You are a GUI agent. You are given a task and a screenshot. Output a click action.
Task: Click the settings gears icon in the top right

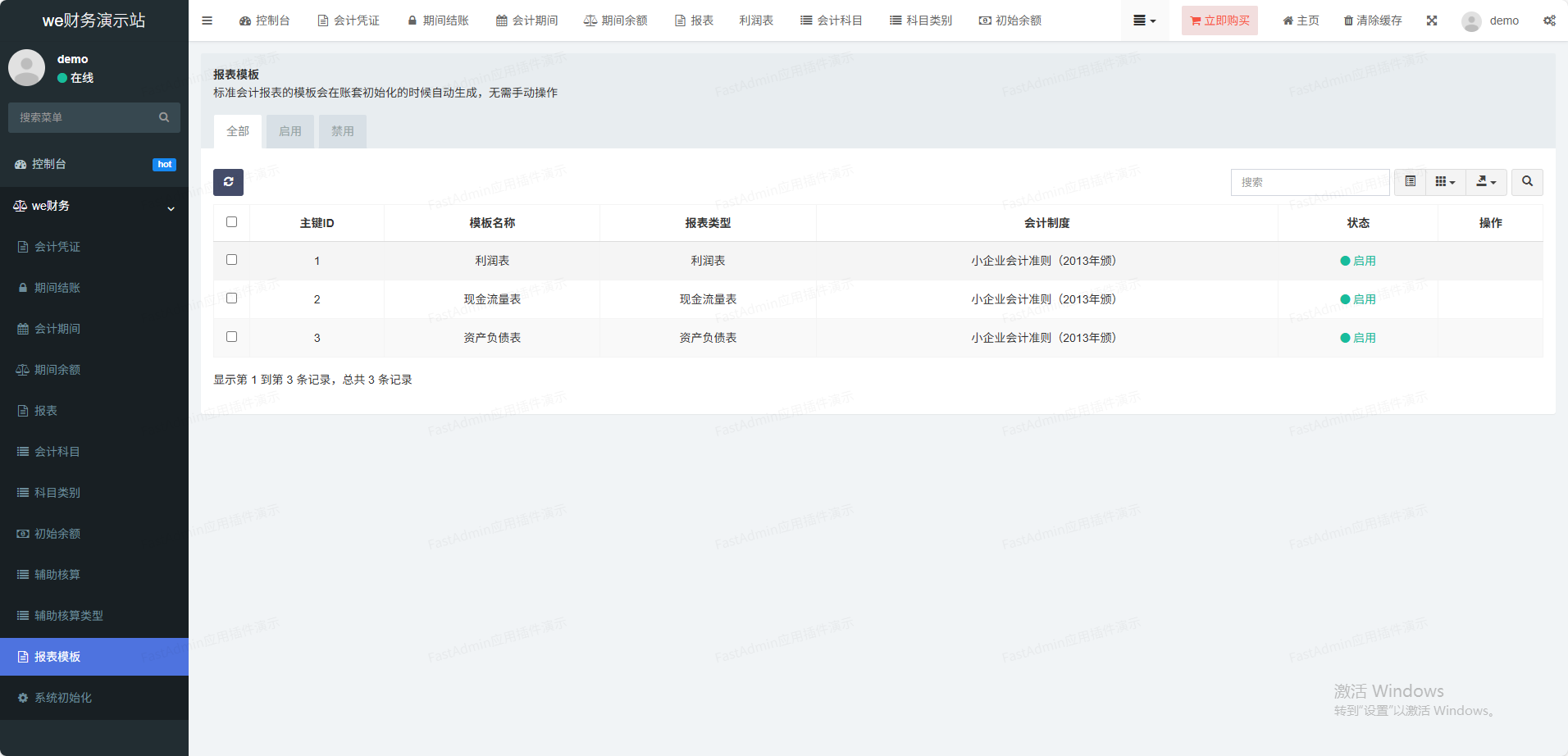[1548, 20]
